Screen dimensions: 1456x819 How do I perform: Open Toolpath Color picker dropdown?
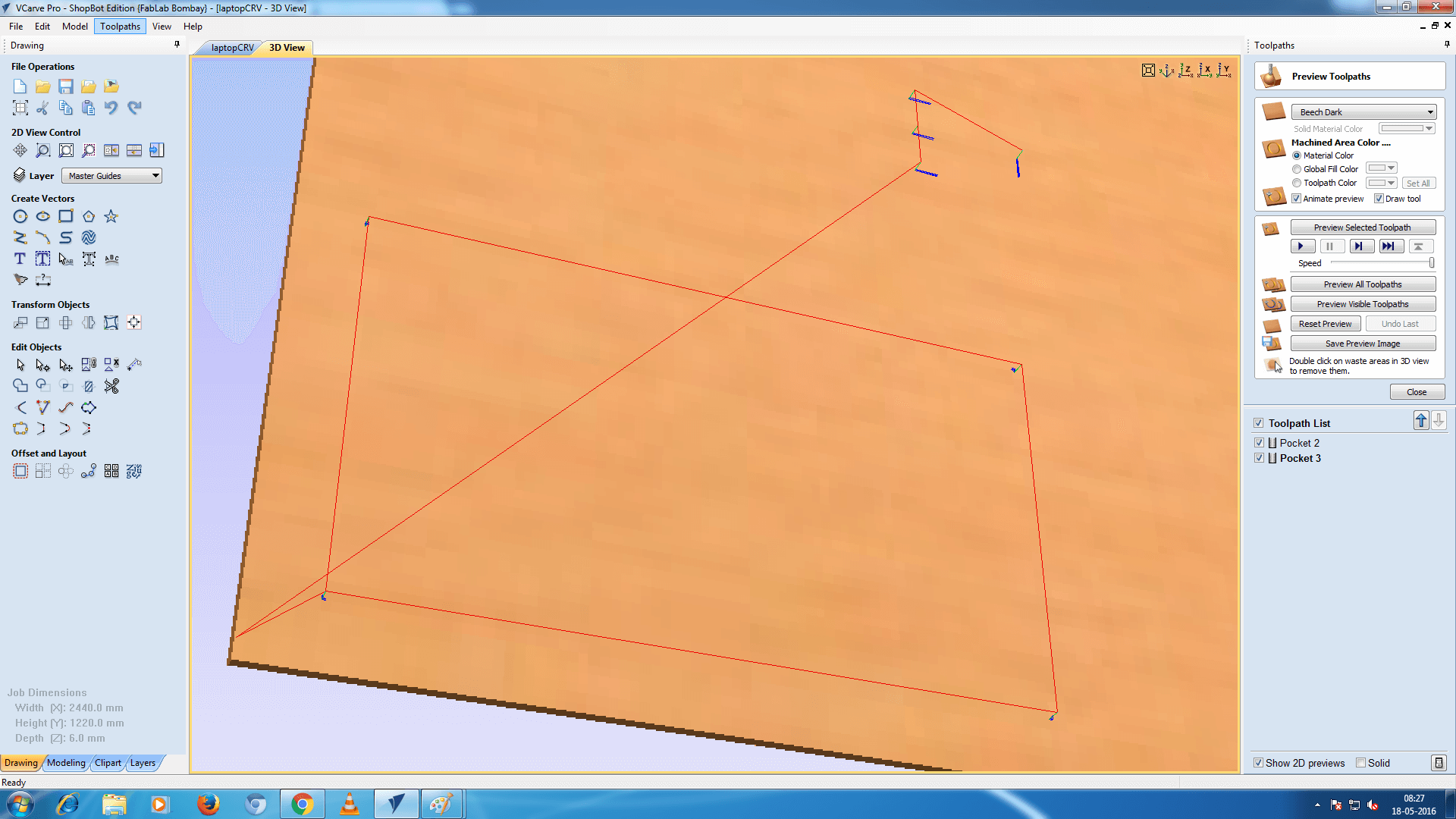[x=1381, y=183]
